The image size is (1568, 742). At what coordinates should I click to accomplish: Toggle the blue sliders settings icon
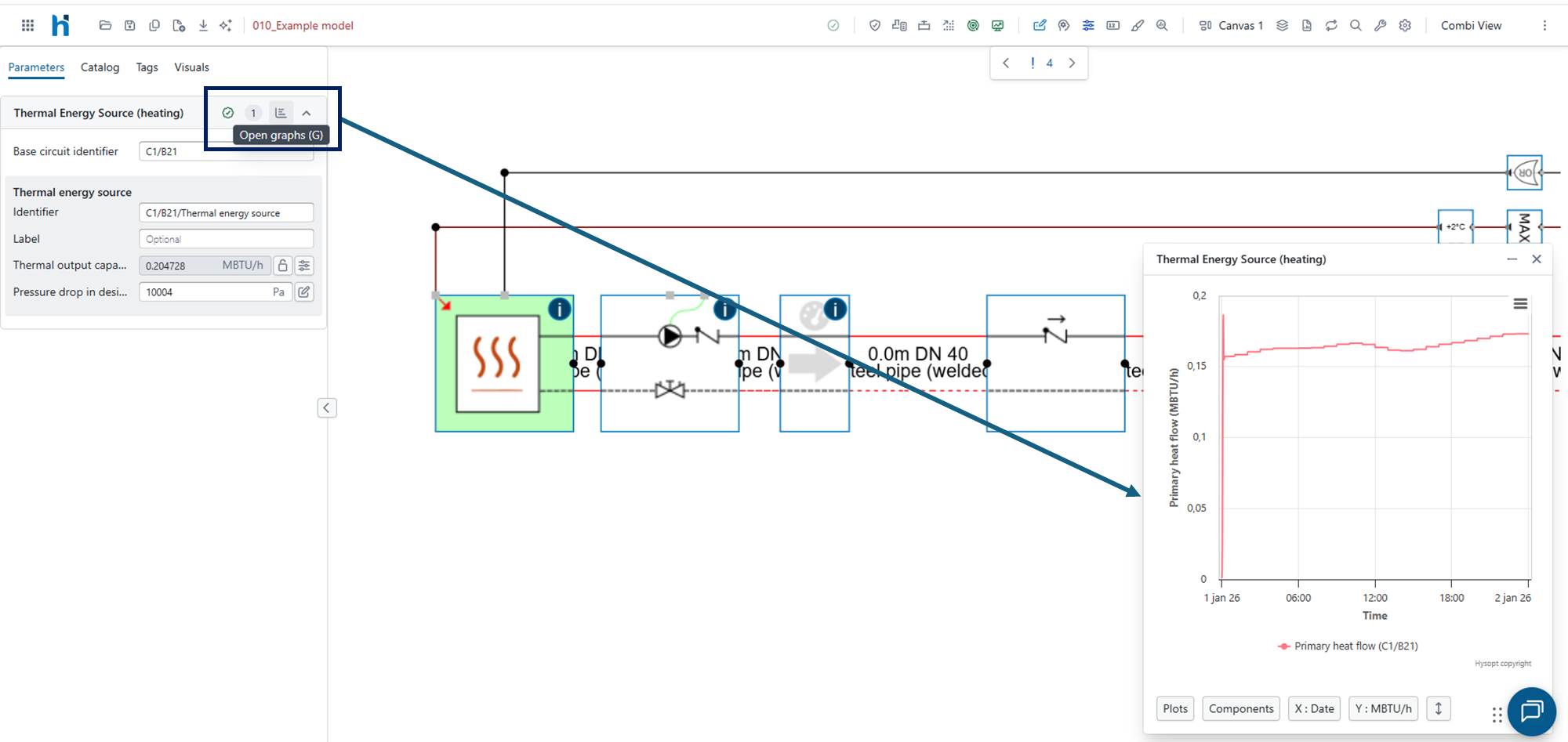coord(1088,25)
